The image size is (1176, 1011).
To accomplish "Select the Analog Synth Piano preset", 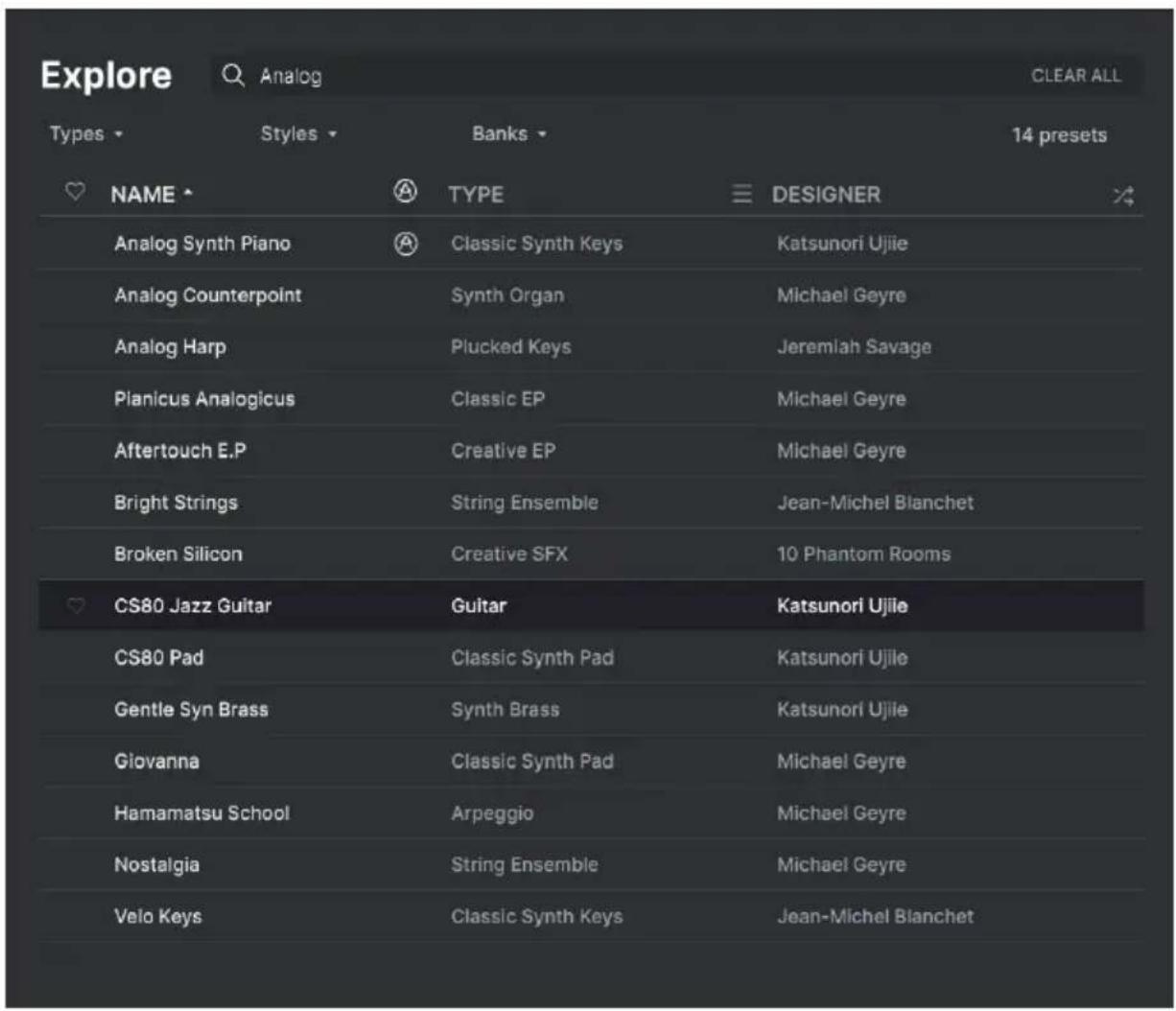I will click(x=591, y=244).
